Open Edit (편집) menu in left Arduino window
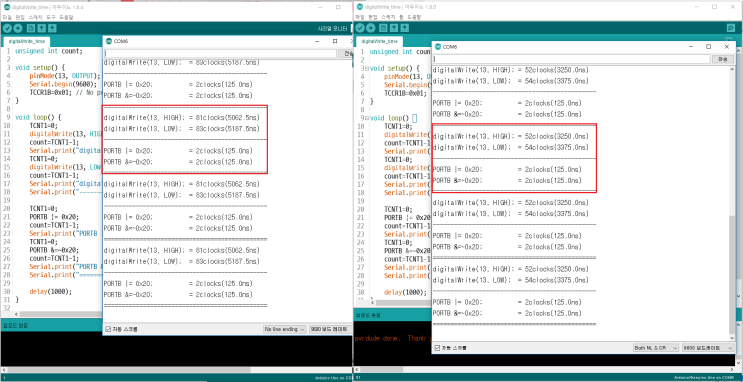The height and width of the screenshot is (382, 743). (19, 17)
